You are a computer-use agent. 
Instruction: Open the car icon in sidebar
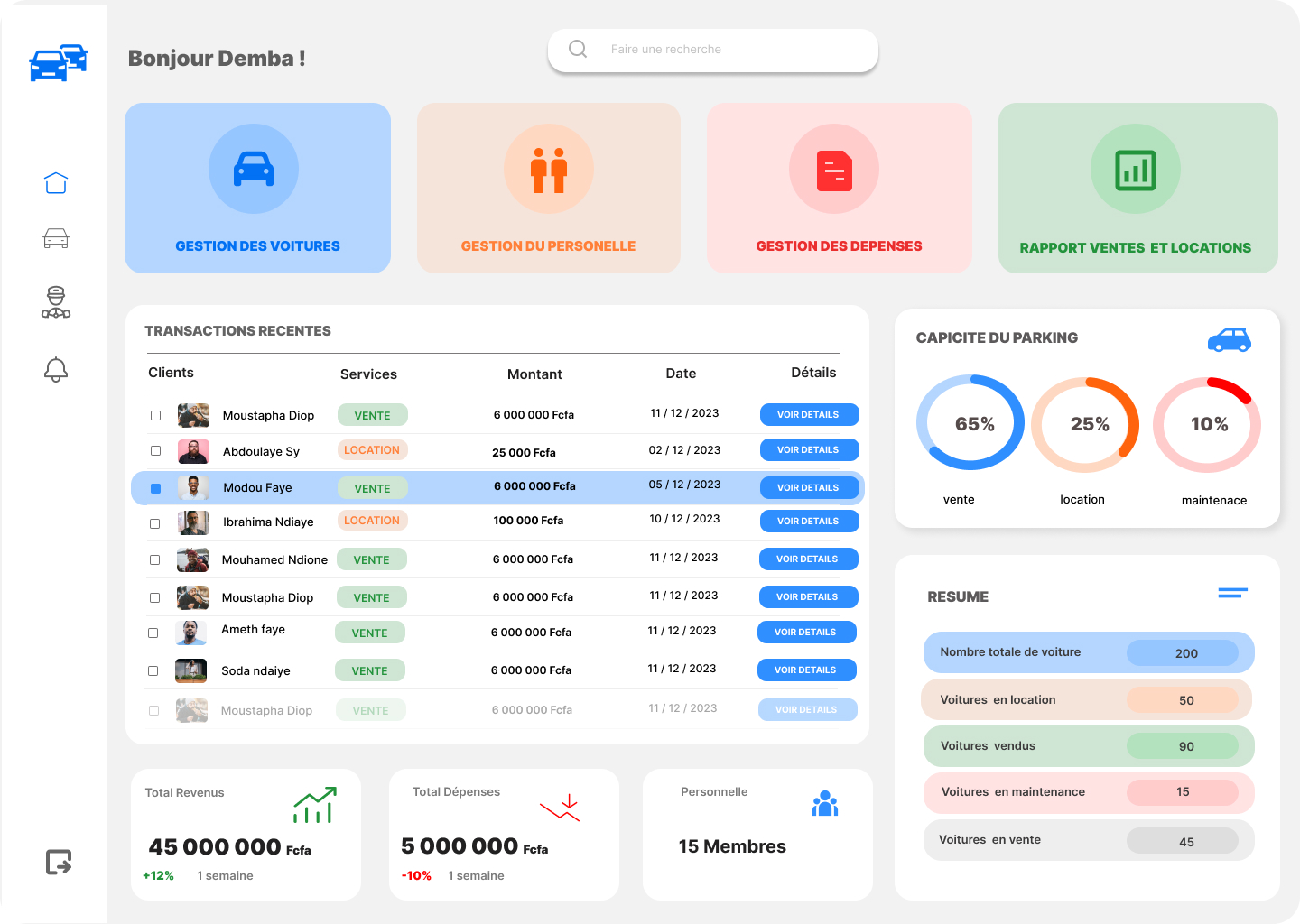(56, 238)
